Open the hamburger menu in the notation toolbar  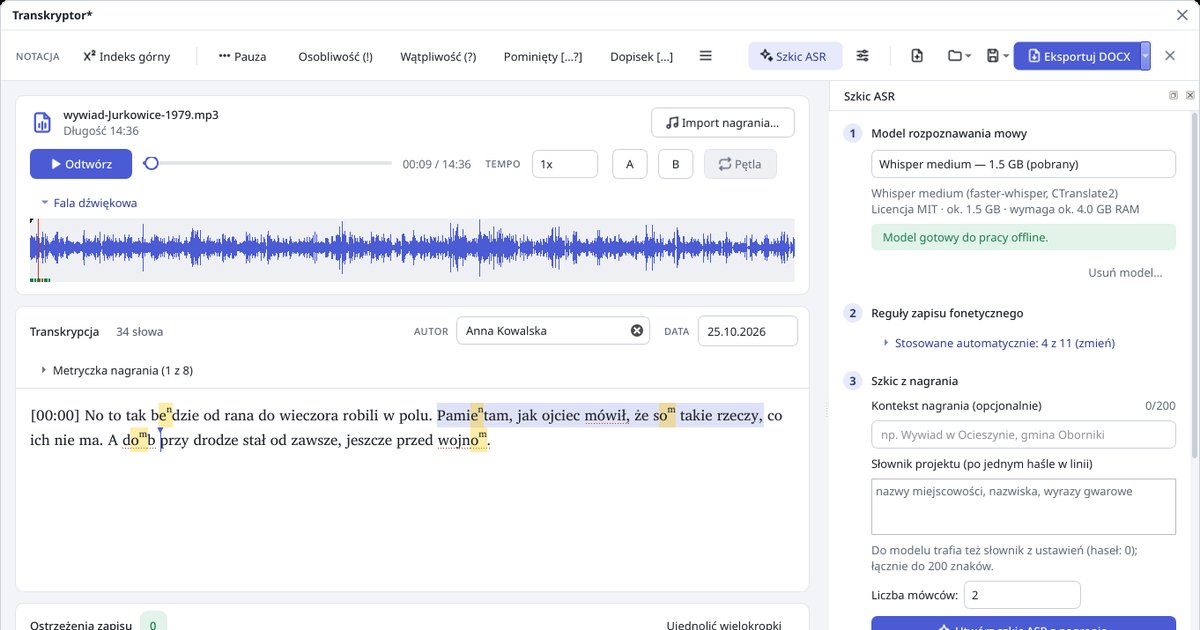click(706, 56)
